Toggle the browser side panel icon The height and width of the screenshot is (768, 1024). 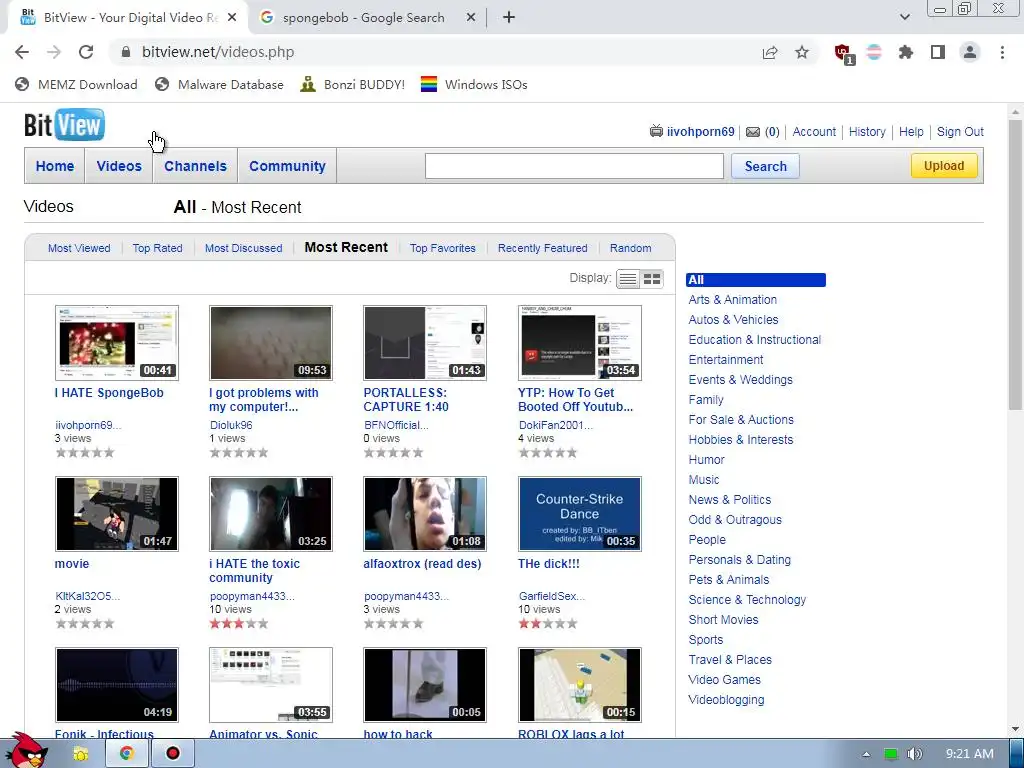coord(938,52)
